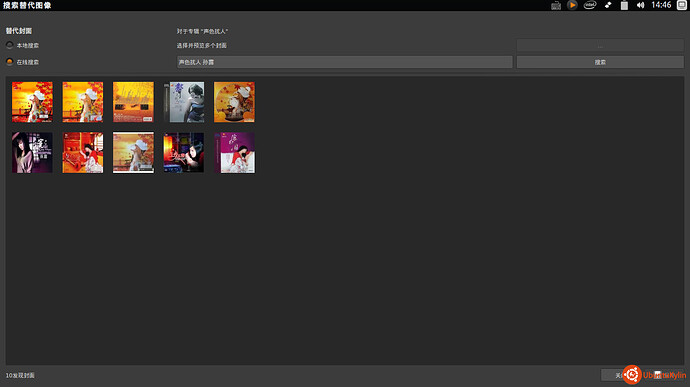The image size is (690, 387).
Task: Open the network connection tray icon
Action: (608, 5)
